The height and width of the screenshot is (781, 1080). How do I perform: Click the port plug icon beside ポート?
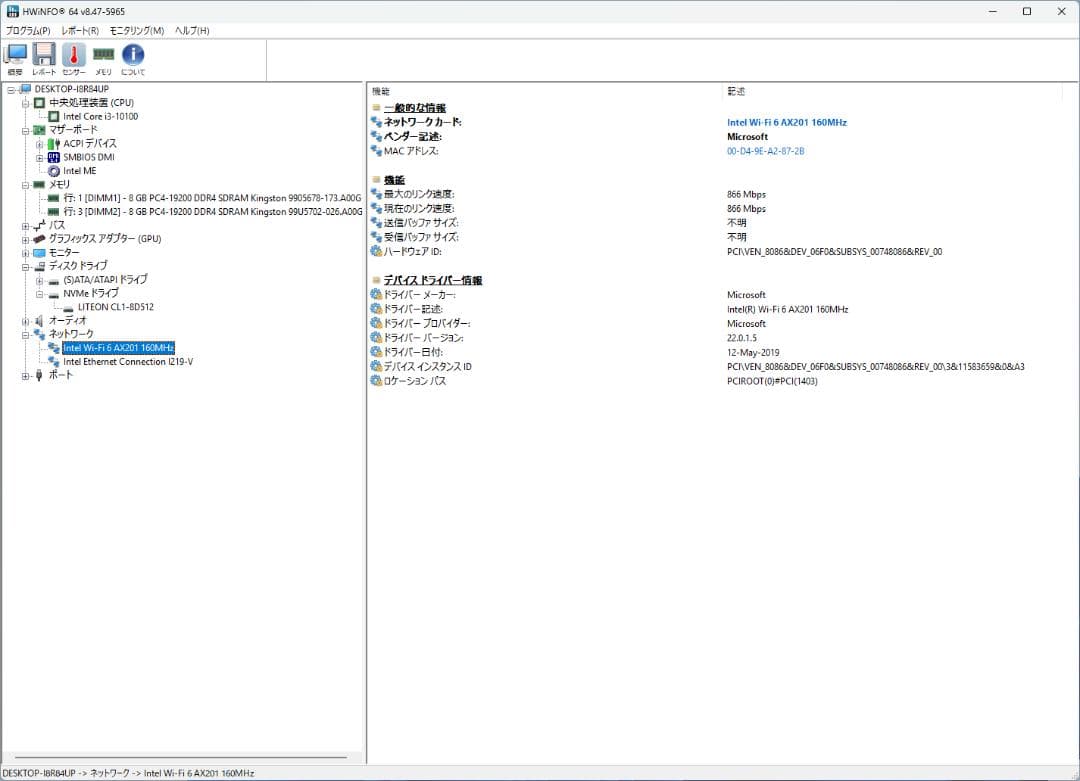[x=39, y=375]
